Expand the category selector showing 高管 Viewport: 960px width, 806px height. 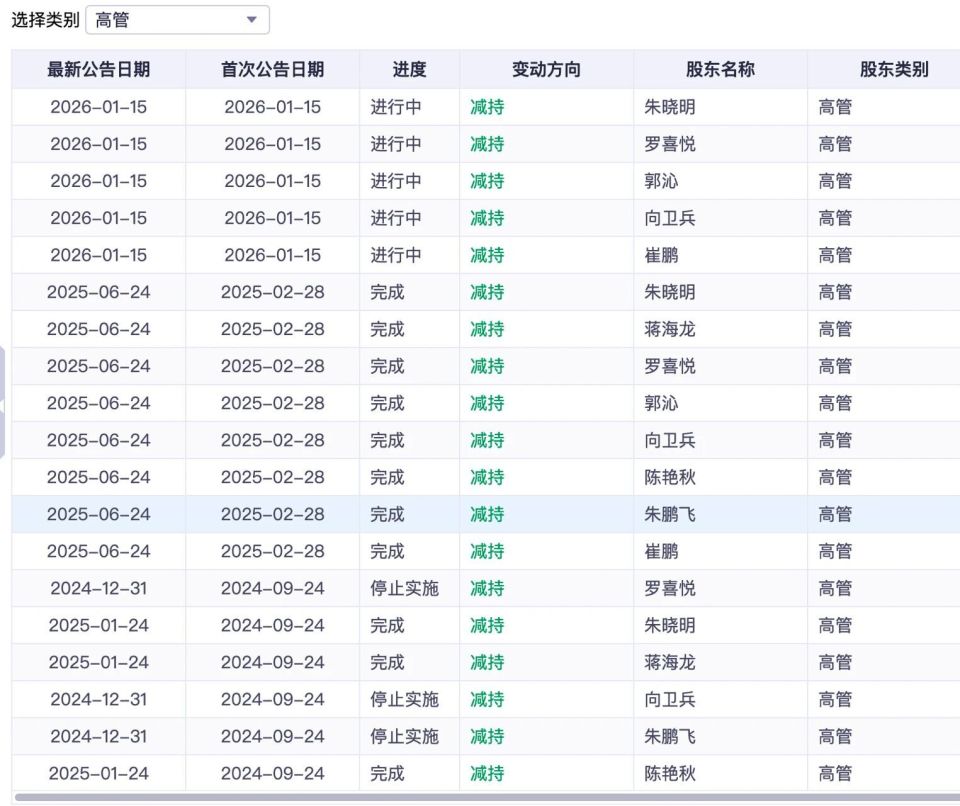[x=178, y=19]
